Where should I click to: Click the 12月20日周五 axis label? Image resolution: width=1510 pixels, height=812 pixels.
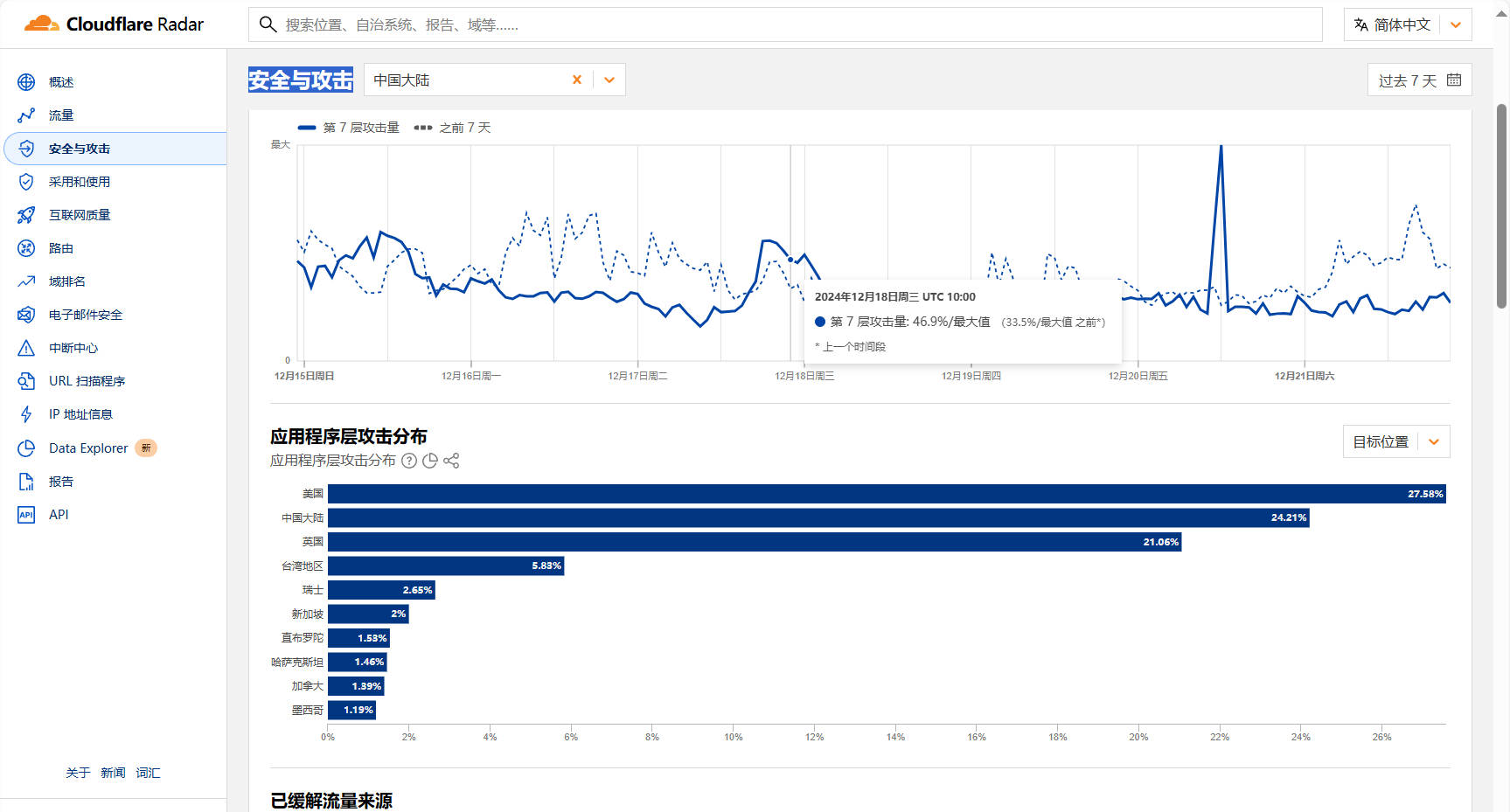tap(1138, 376)
